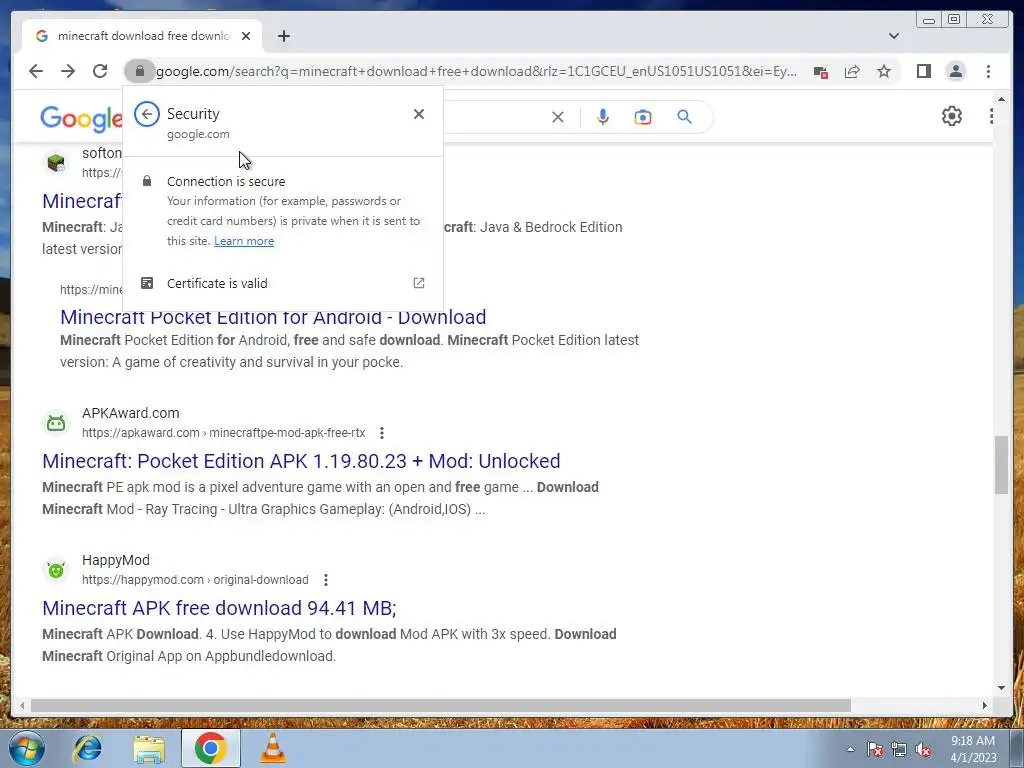Screen dimensions: 1024x768
Task: Open Chrome three-dot menu
Action: [x=988, y=71]
